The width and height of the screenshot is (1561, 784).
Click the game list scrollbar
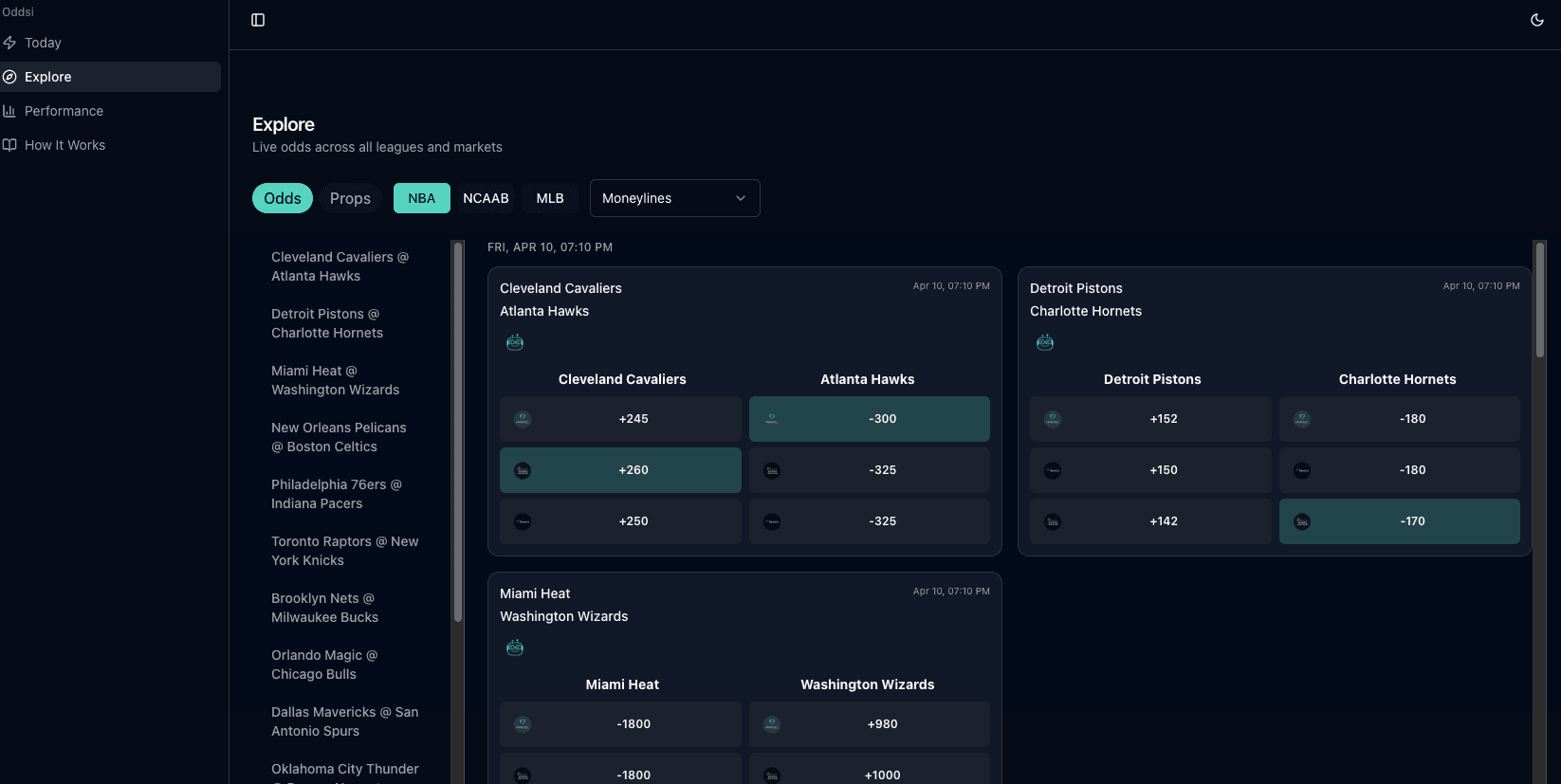tap(458, 432)
